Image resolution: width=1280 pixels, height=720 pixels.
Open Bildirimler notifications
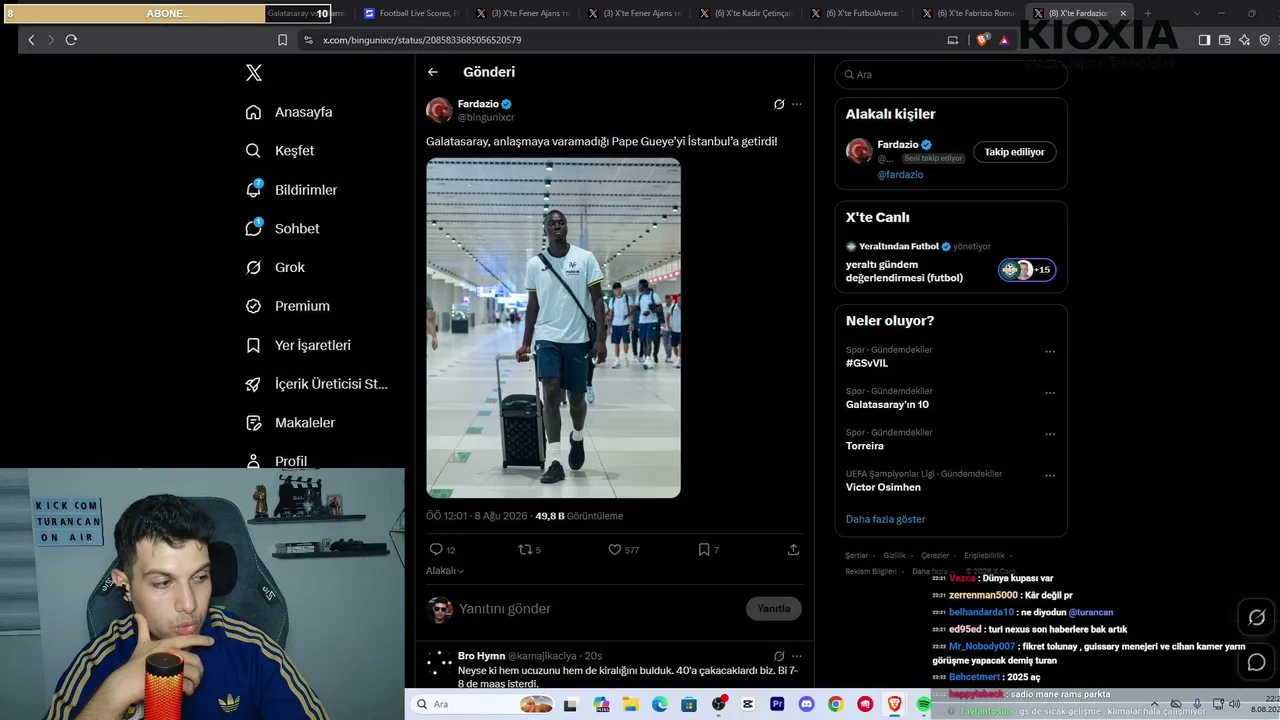[x=291, y=190]
